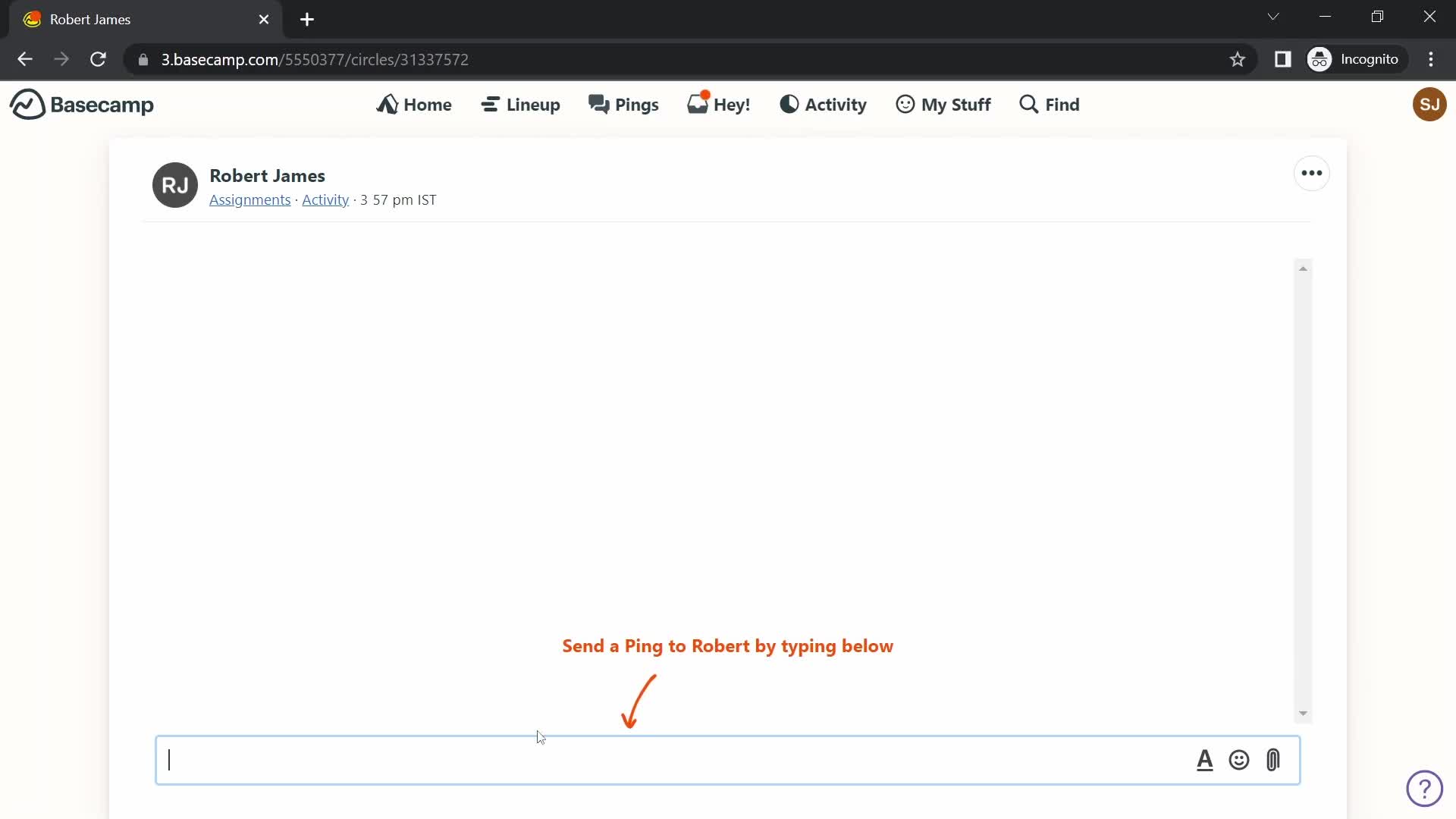Click the URL address bar
The width and height of the screenshot is (1456, 819).
690,59
